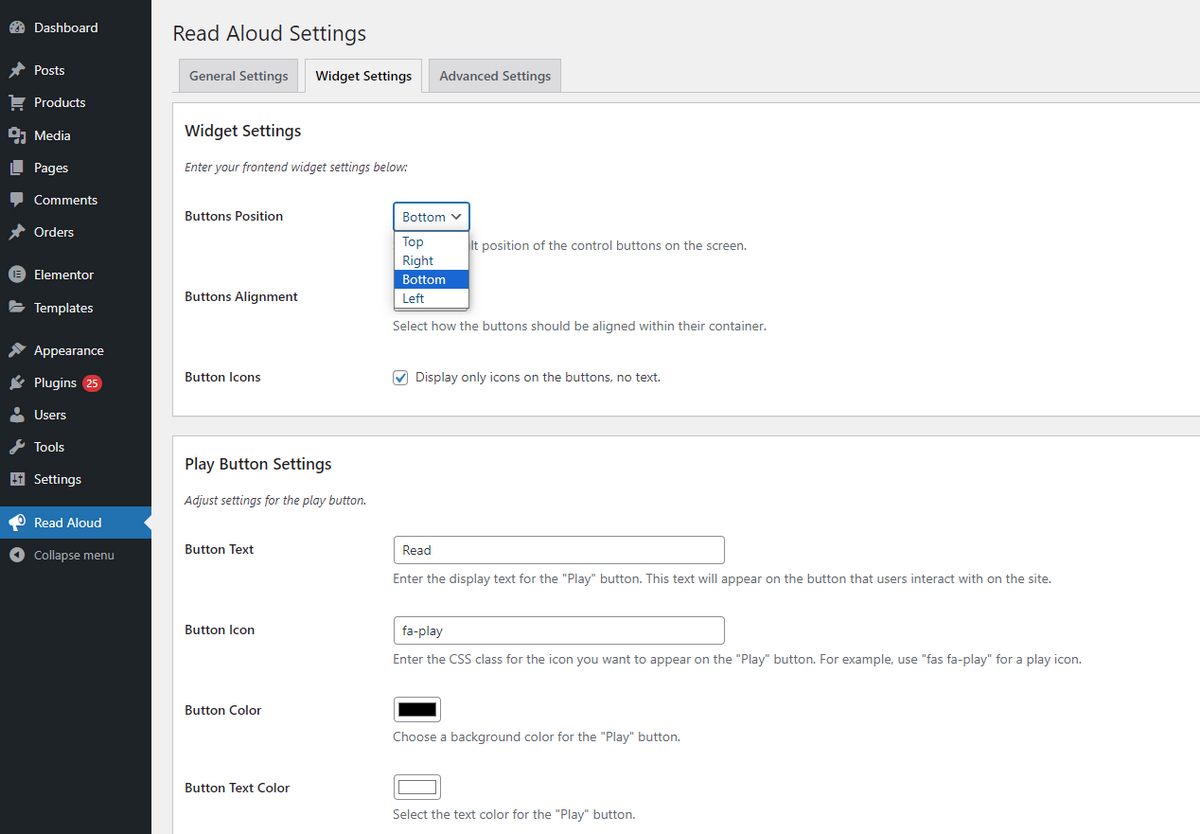Screen dimensions: 1200x834
Task: Click the Posts pushpin icon
Action: coord(17,71)
